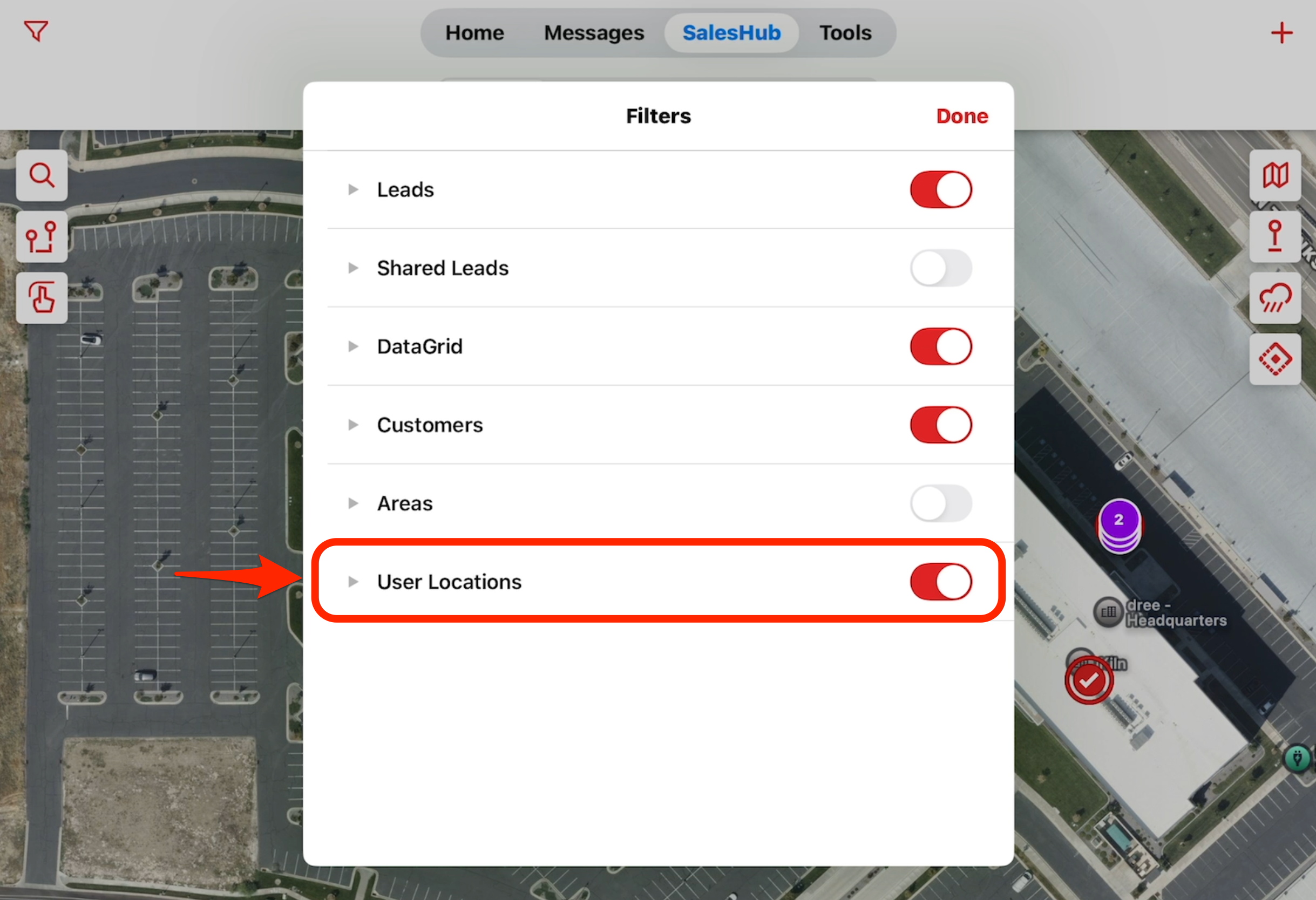The width and height of the screenshot is (1316, 900).
Task: Select the route planning pins icon
Action: 42,237
